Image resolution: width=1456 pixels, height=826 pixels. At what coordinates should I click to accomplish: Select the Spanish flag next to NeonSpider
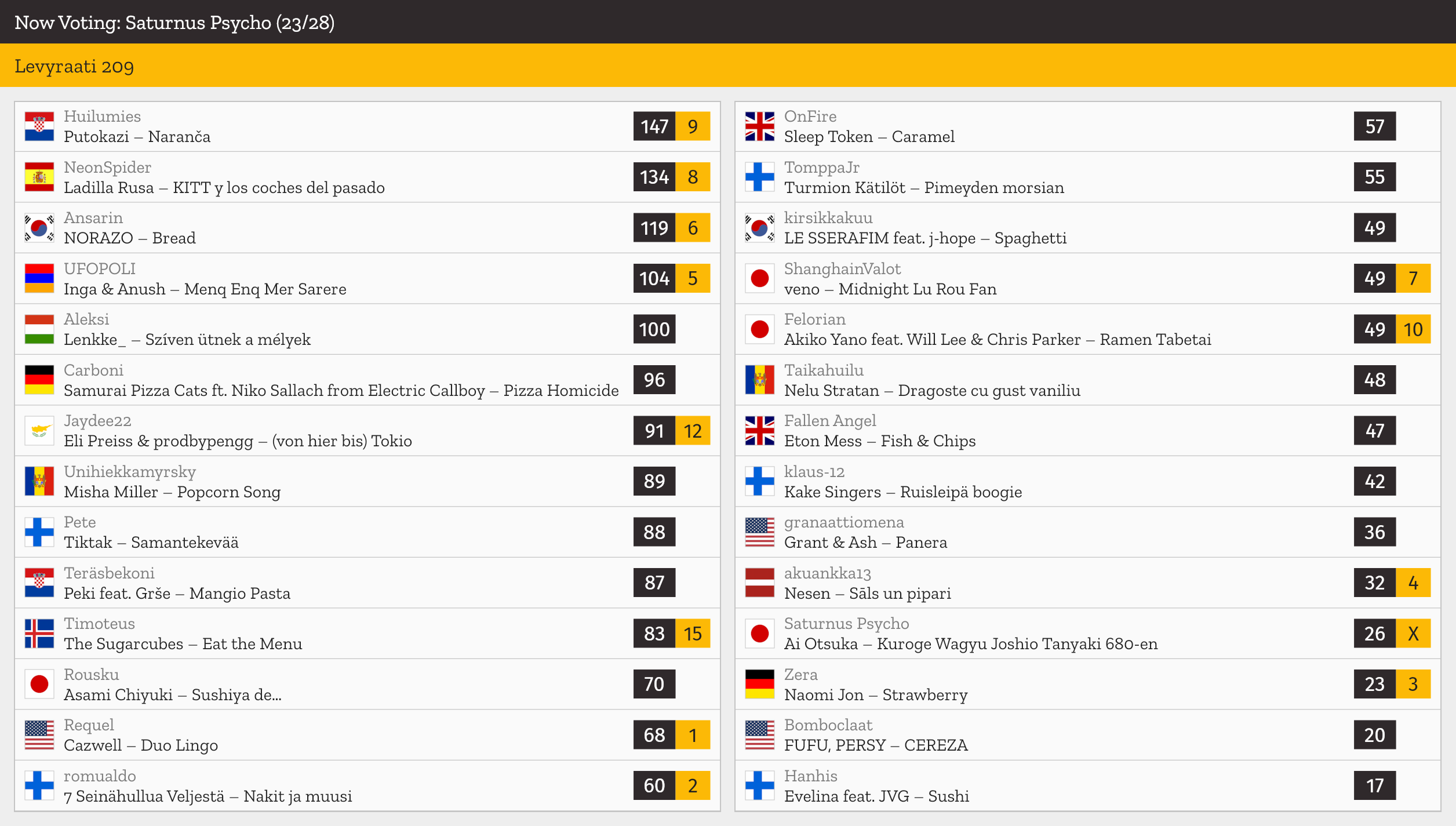click(39, 177)
